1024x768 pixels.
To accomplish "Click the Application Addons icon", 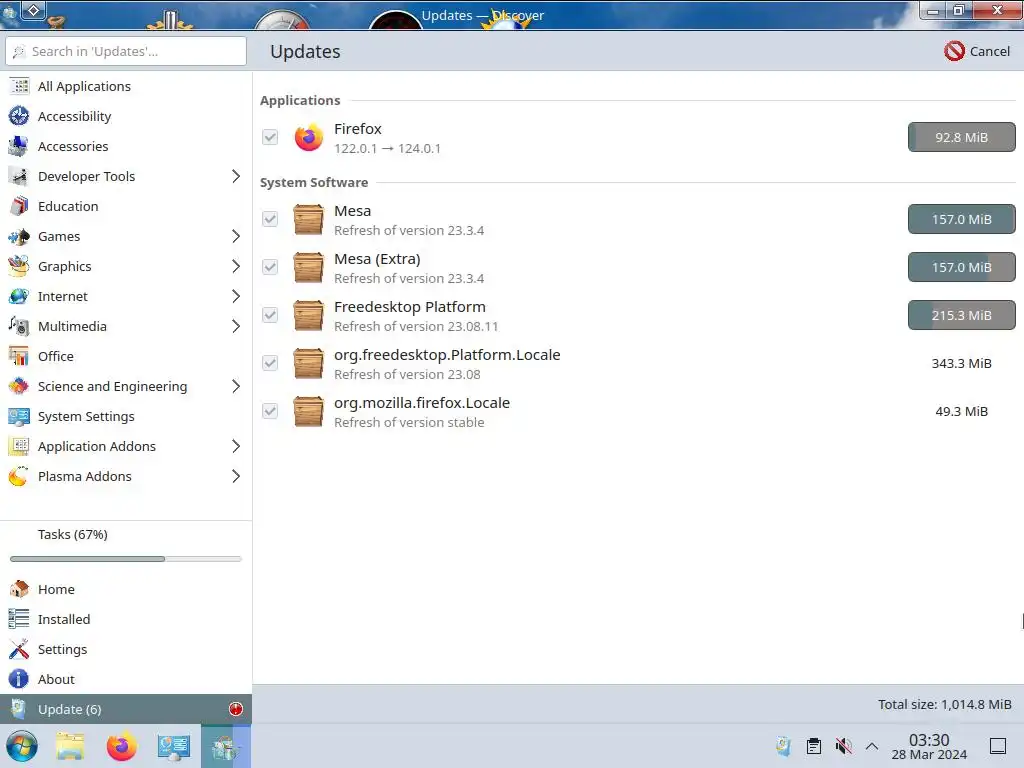I will coord(19,447).
